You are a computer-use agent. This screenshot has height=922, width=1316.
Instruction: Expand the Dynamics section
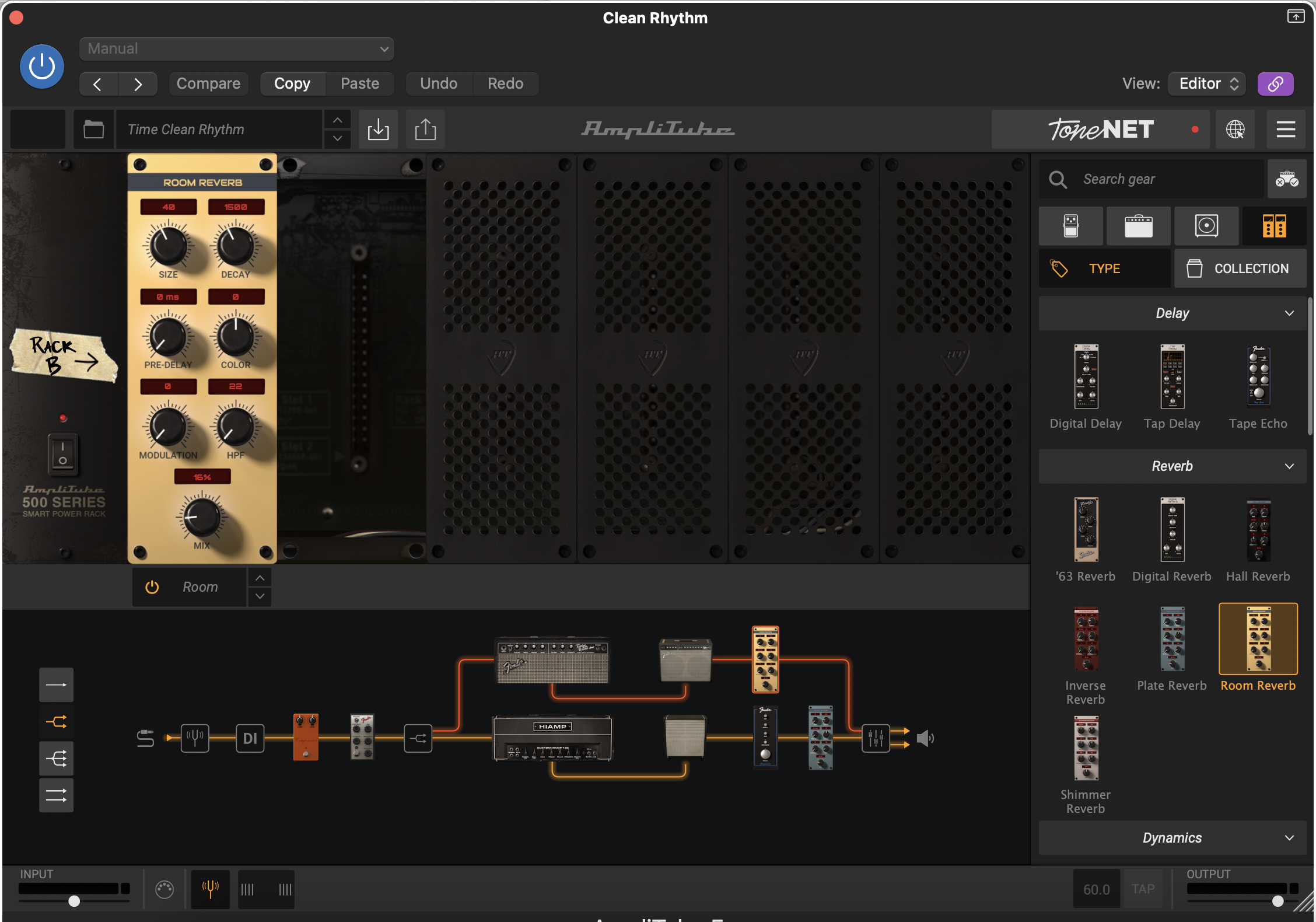(x=1172, y=838)
